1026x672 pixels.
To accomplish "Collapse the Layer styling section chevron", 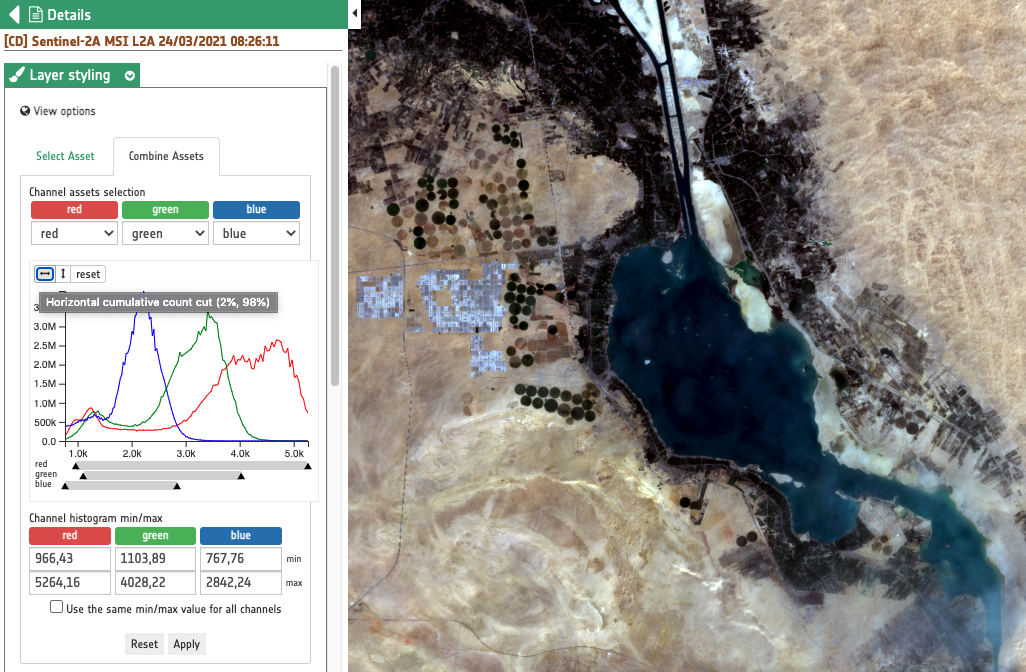I will pyautogui.click(x=130, y=76).
